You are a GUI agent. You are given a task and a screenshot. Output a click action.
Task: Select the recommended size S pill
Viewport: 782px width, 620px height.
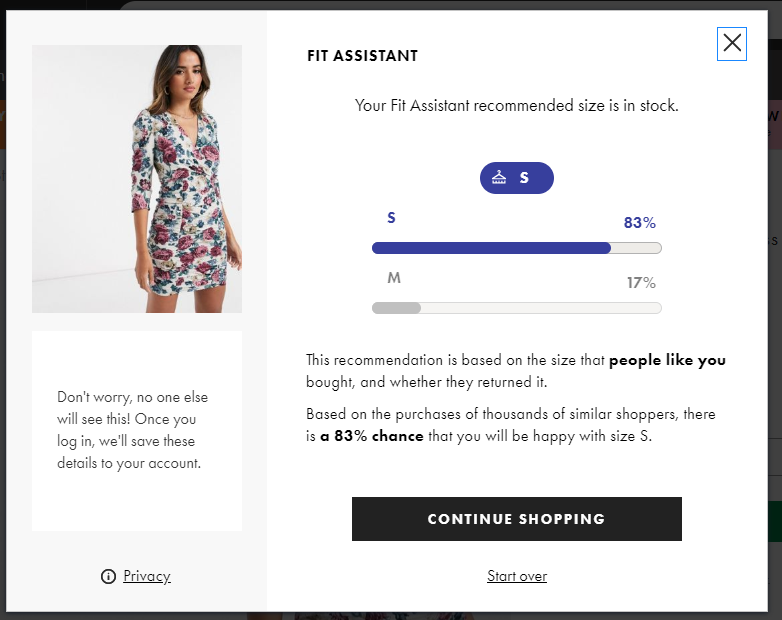[517, 178]
